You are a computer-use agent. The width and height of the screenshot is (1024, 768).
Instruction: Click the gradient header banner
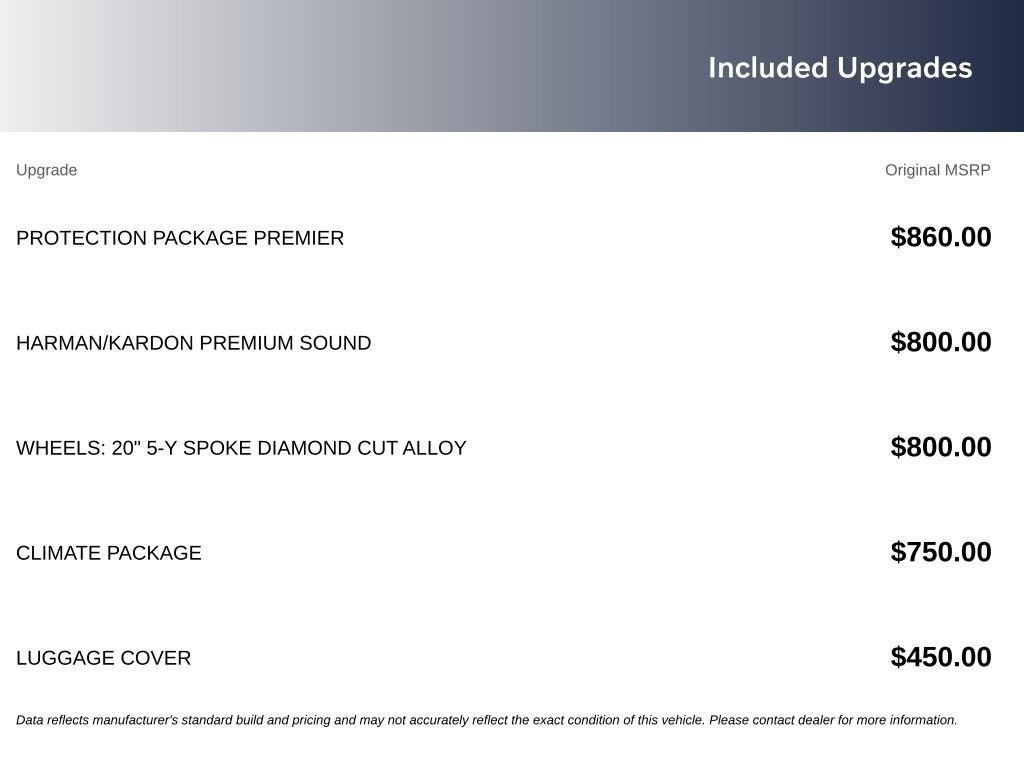pos(512,65)
